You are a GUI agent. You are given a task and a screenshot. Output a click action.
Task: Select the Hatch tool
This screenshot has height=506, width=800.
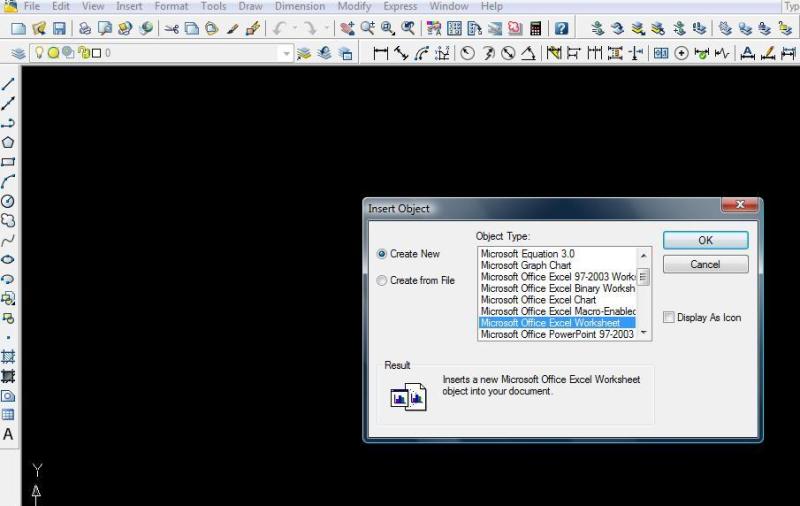point(8,357)
